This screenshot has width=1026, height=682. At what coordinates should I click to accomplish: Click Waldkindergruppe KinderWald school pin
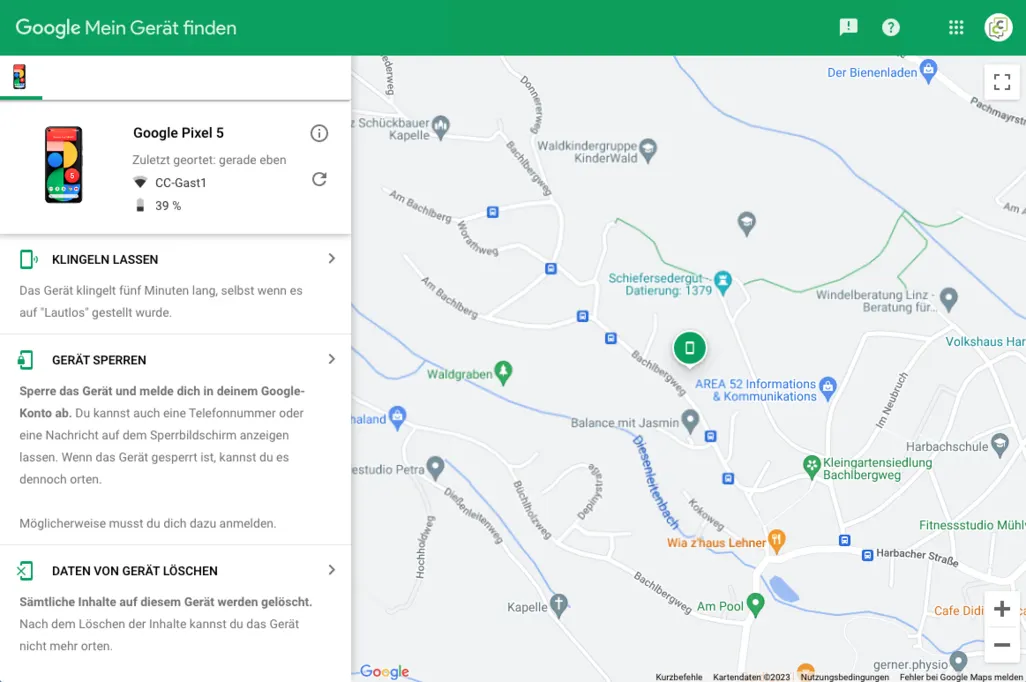[x=647, y=150]
